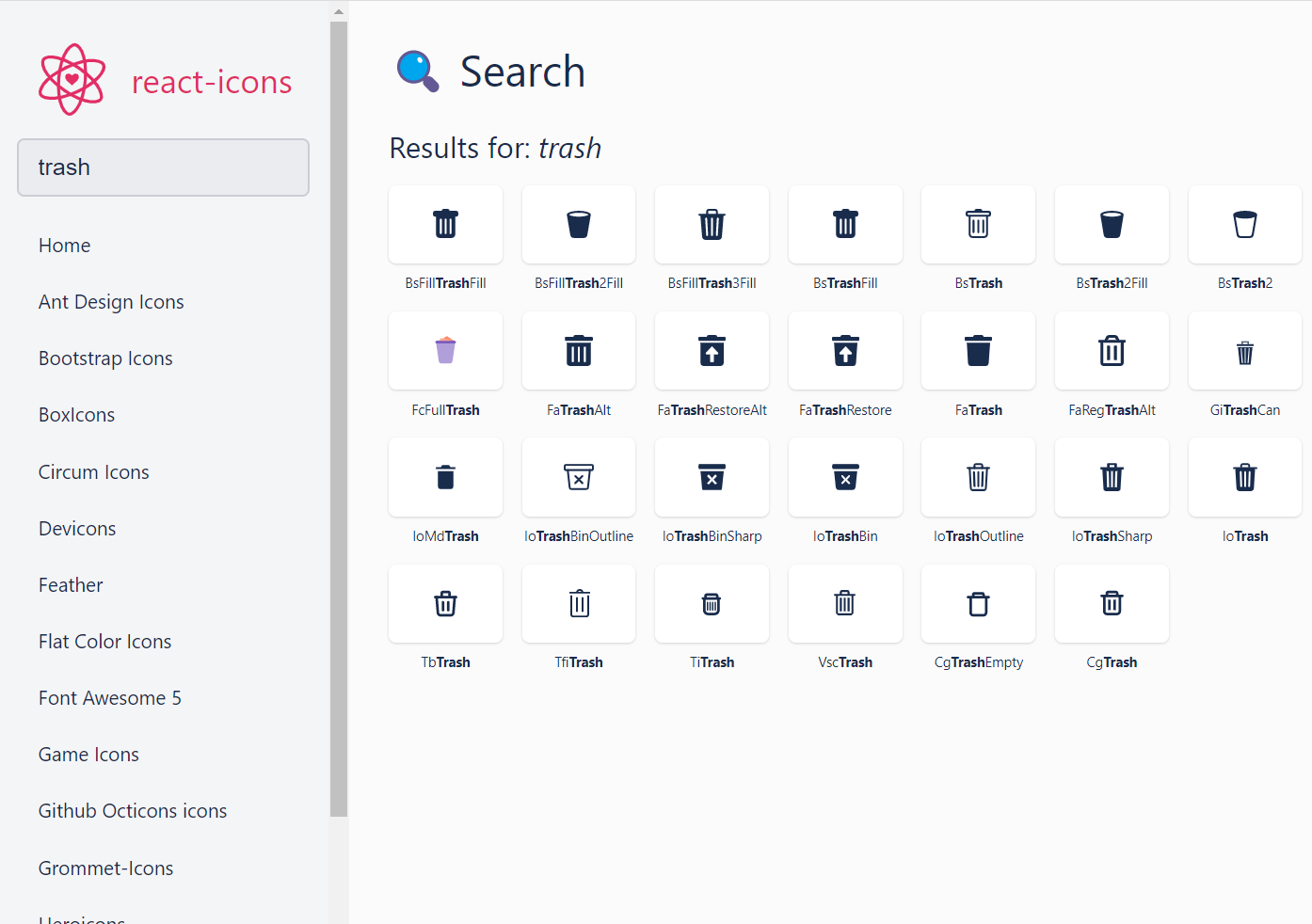
Task: Focus the search field containing trash
Action: 163,167
